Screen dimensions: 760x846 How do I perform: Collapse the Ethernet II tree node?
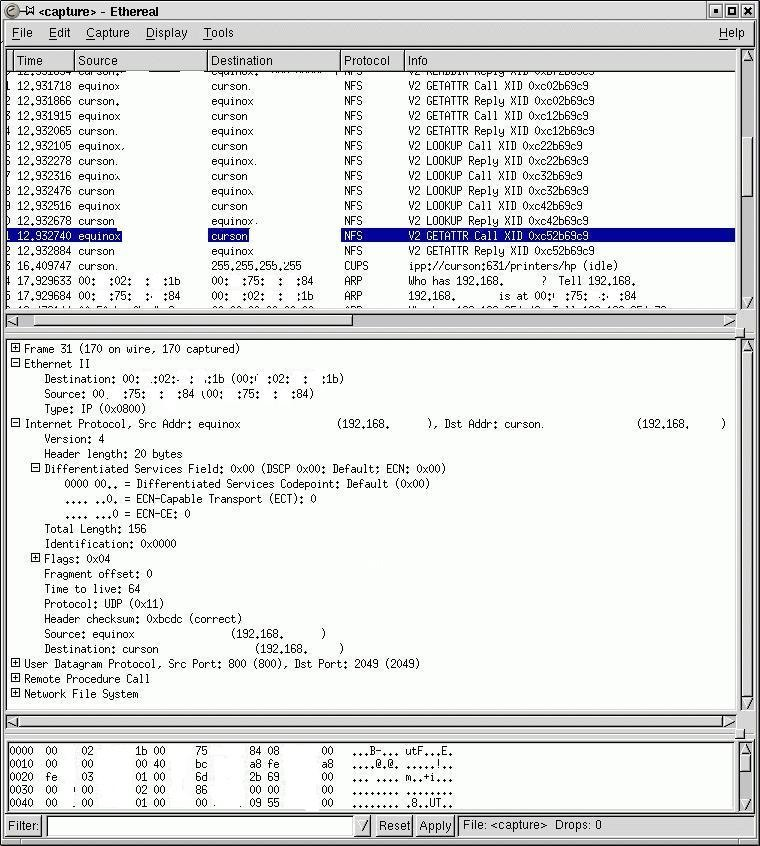point(16,364)
